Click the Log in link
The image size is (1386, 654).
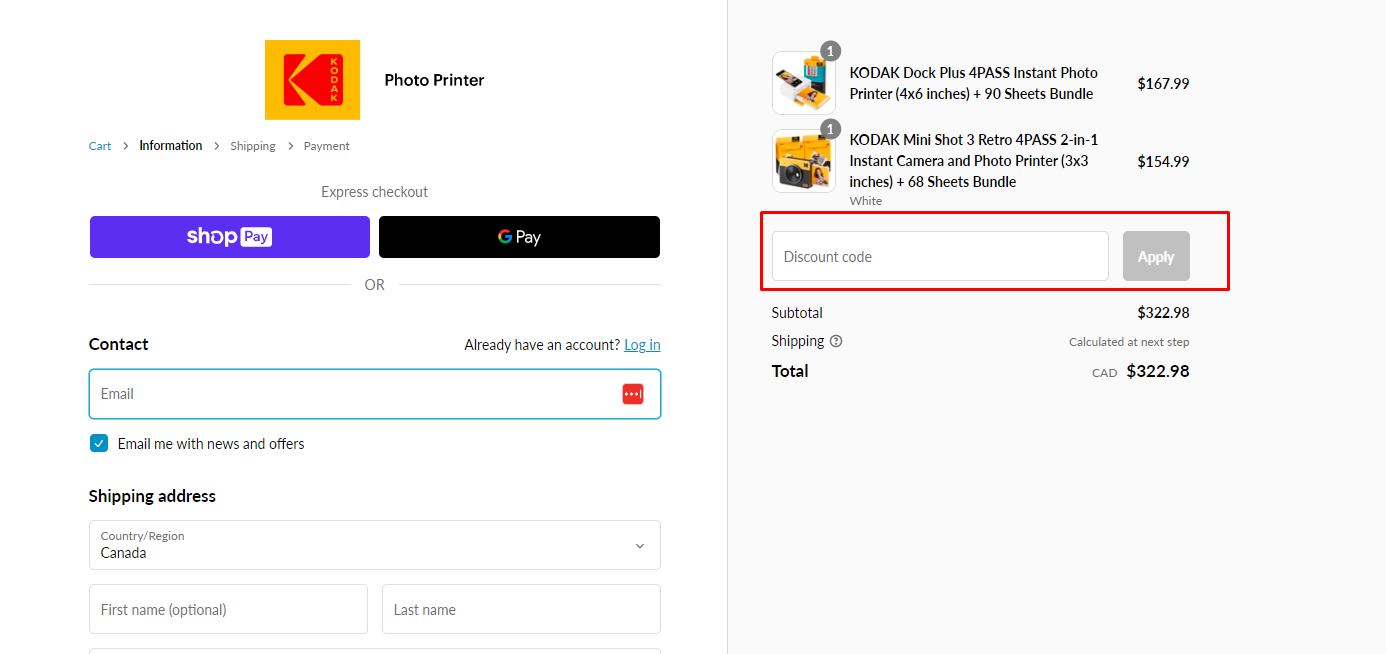pyautogui.click(x=642, y=345)
